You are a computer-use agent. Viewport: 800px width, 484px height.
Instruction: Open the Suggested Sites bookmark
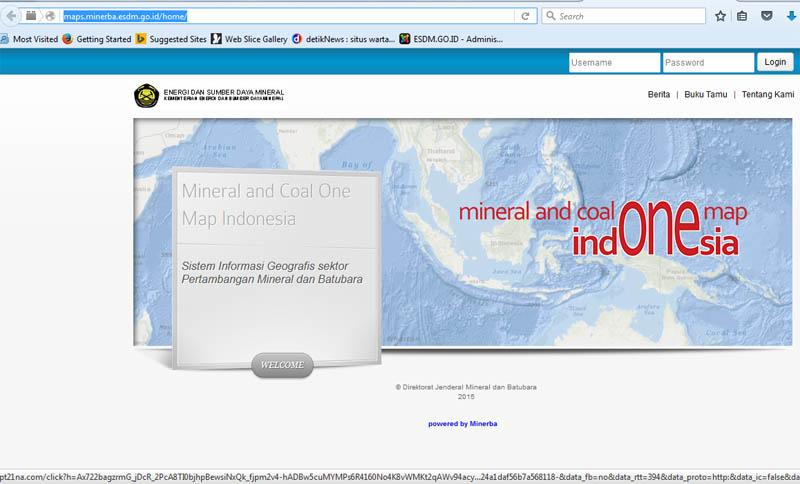click(170, 39)
